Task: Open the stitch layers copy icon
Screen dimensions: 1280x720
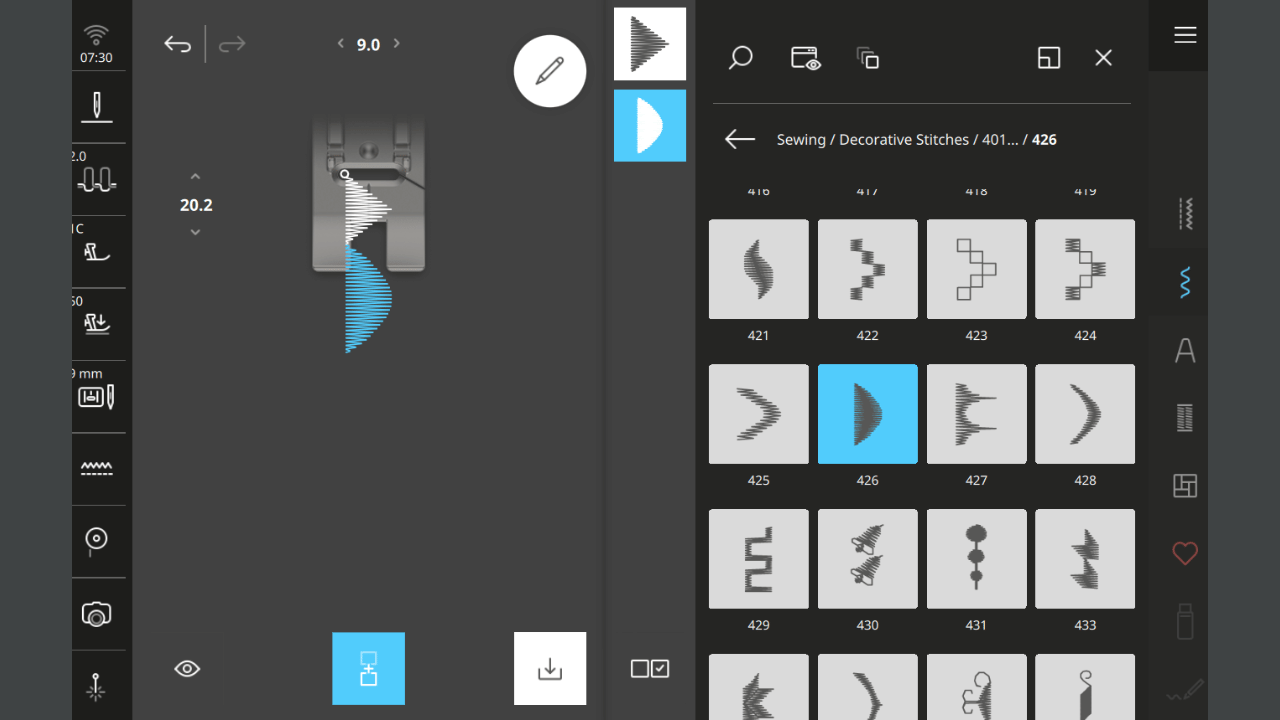Action: click(x=868, y=58)
